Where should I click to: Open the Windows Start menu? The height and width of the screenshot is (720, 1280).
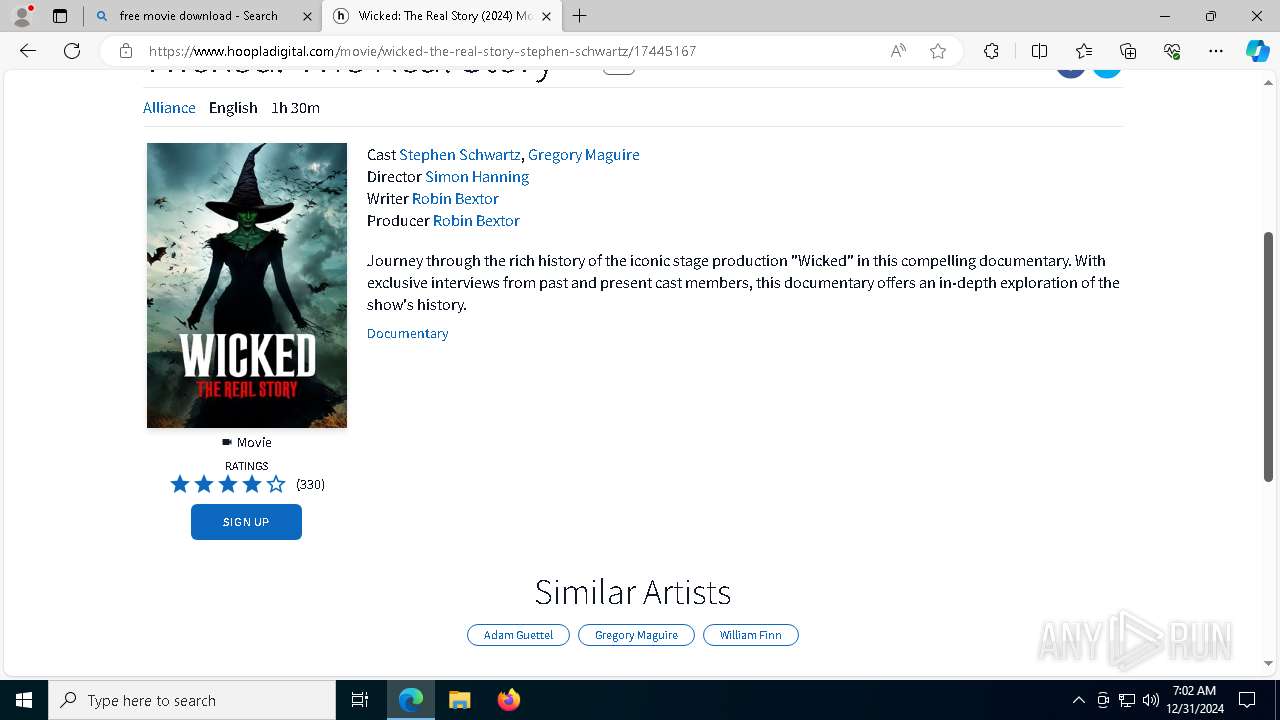pyautogui.click(x=24, y=700)
